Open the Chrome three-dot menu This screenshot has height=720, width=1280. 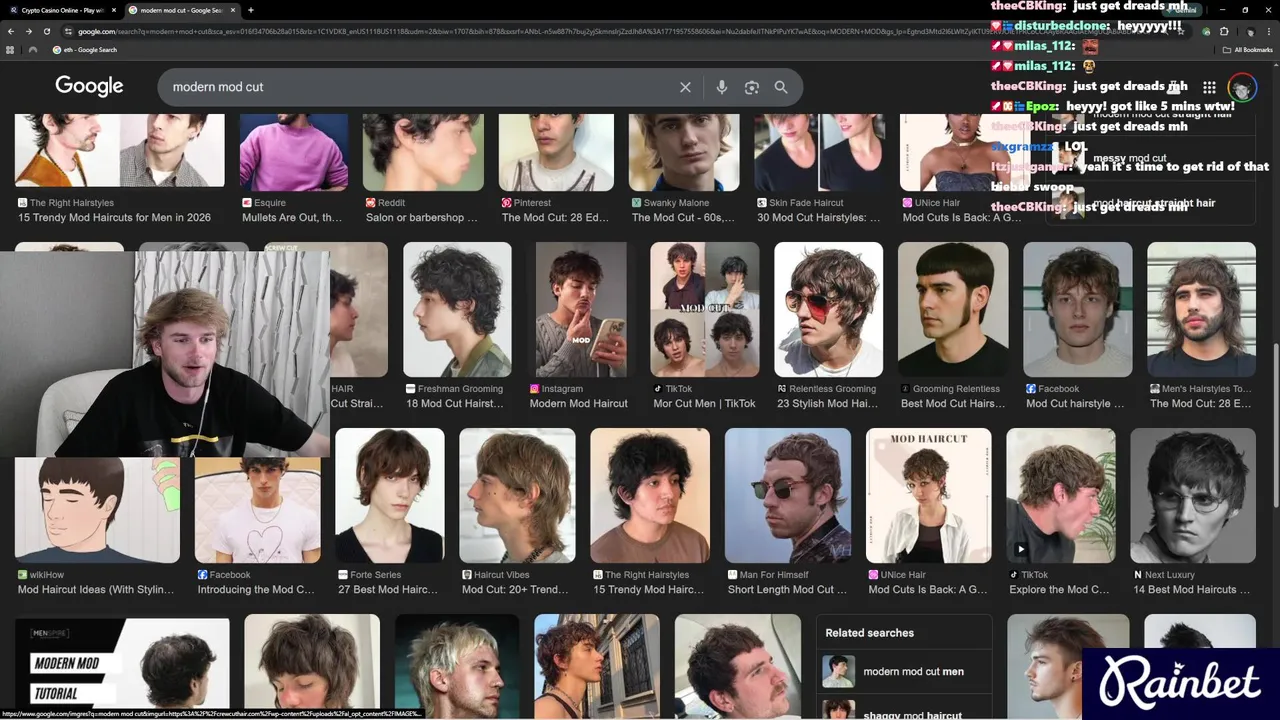(1269, 31)
